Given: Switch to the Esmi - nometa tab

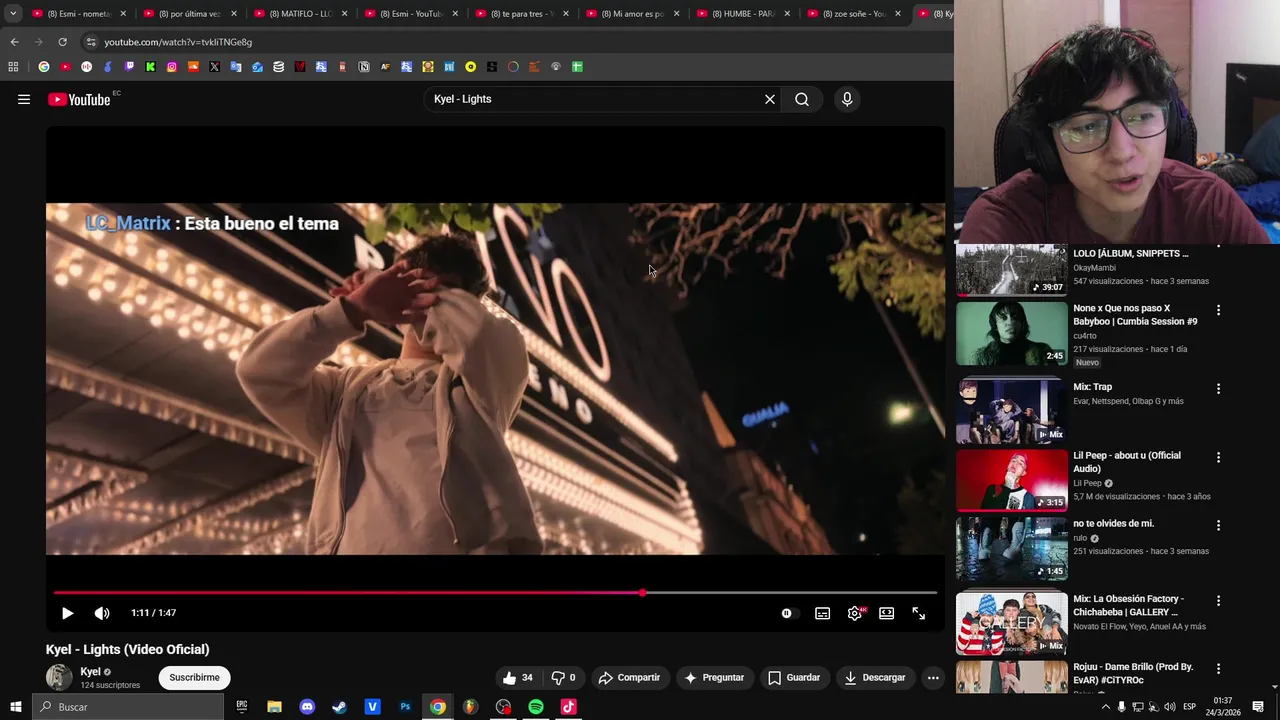Looking at the screenshot, I should click(x=78, y=14).
